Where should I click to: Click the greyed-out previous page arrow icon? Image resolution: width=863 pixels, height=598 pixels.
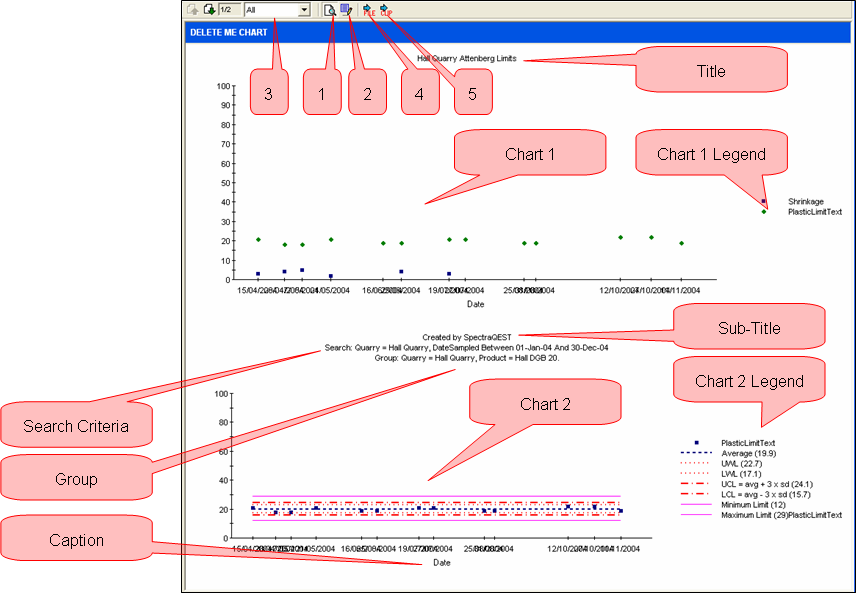click(x=192, y=10)
